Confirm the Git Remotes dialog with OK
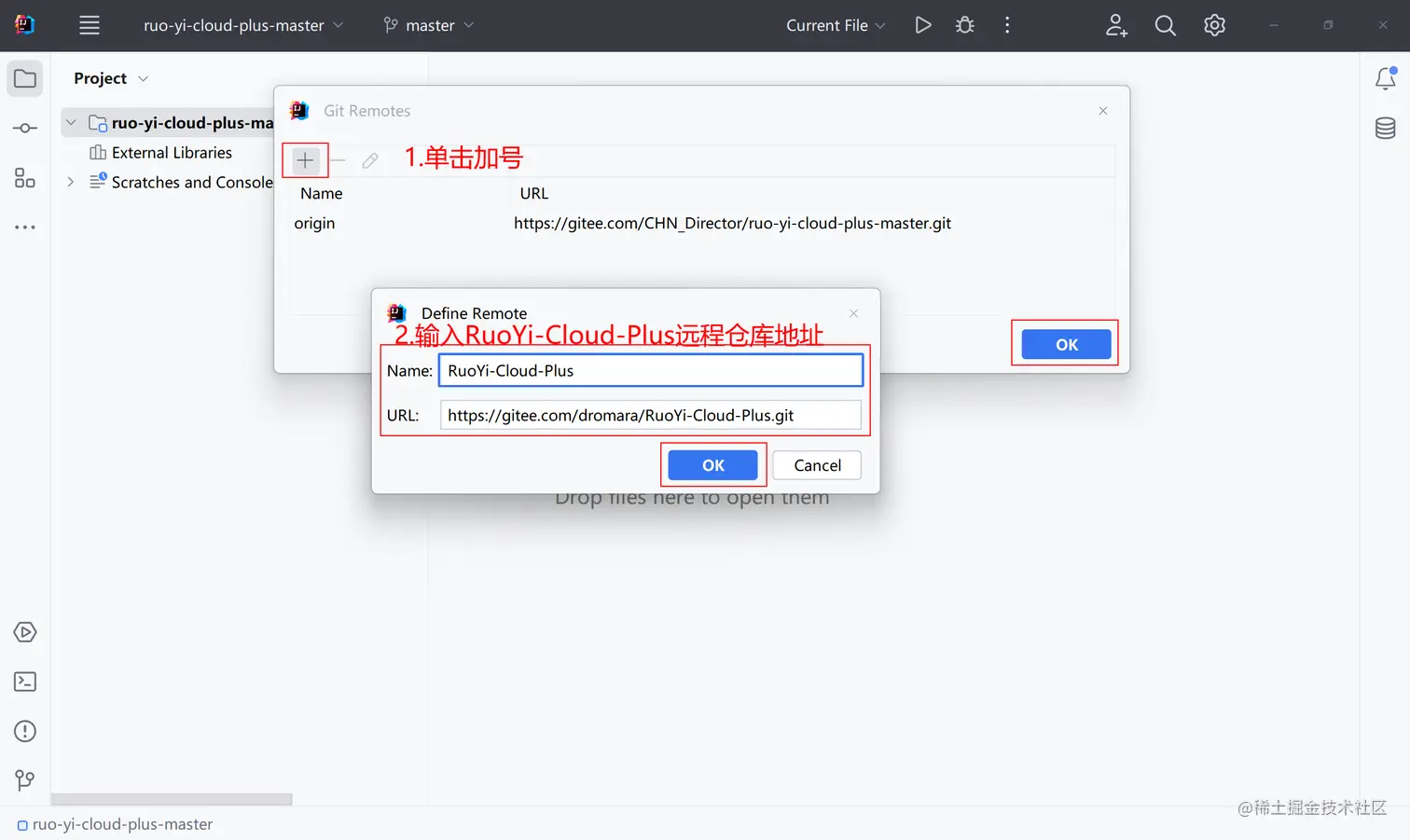The height and width of the screenshot is (840, 1410). (1066, 344)
